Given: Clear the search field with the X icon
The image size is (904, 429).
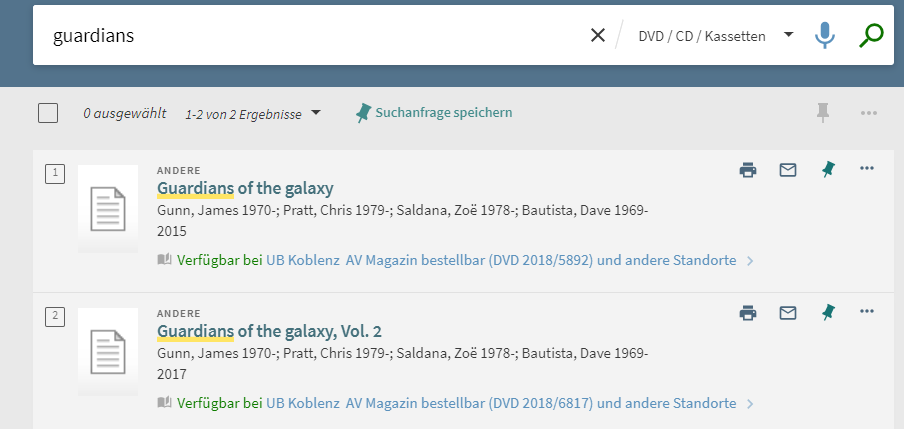Looking at the screenshot, I should pos(598,36).
